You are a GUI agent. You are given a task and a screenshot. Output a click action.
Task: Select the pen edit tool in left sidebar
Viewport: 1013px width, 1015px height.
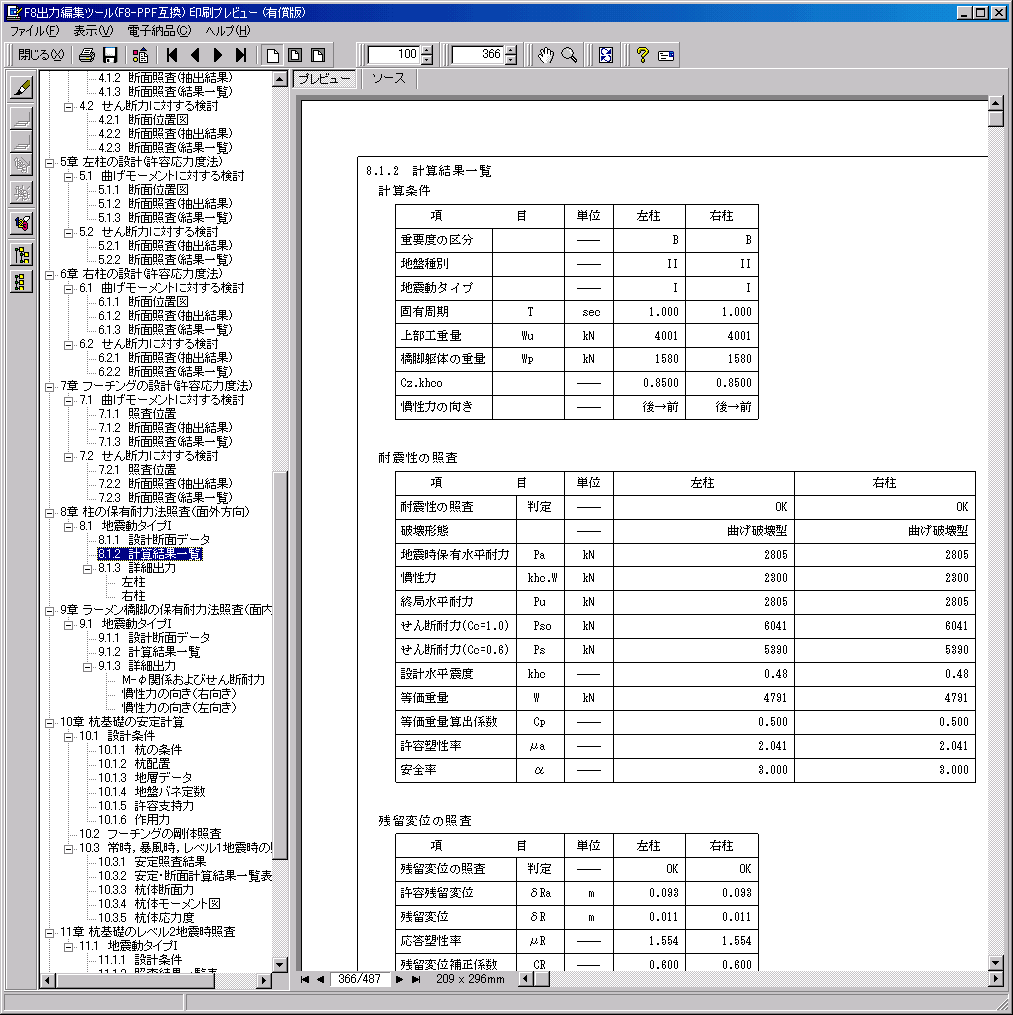tap(21, 87)
